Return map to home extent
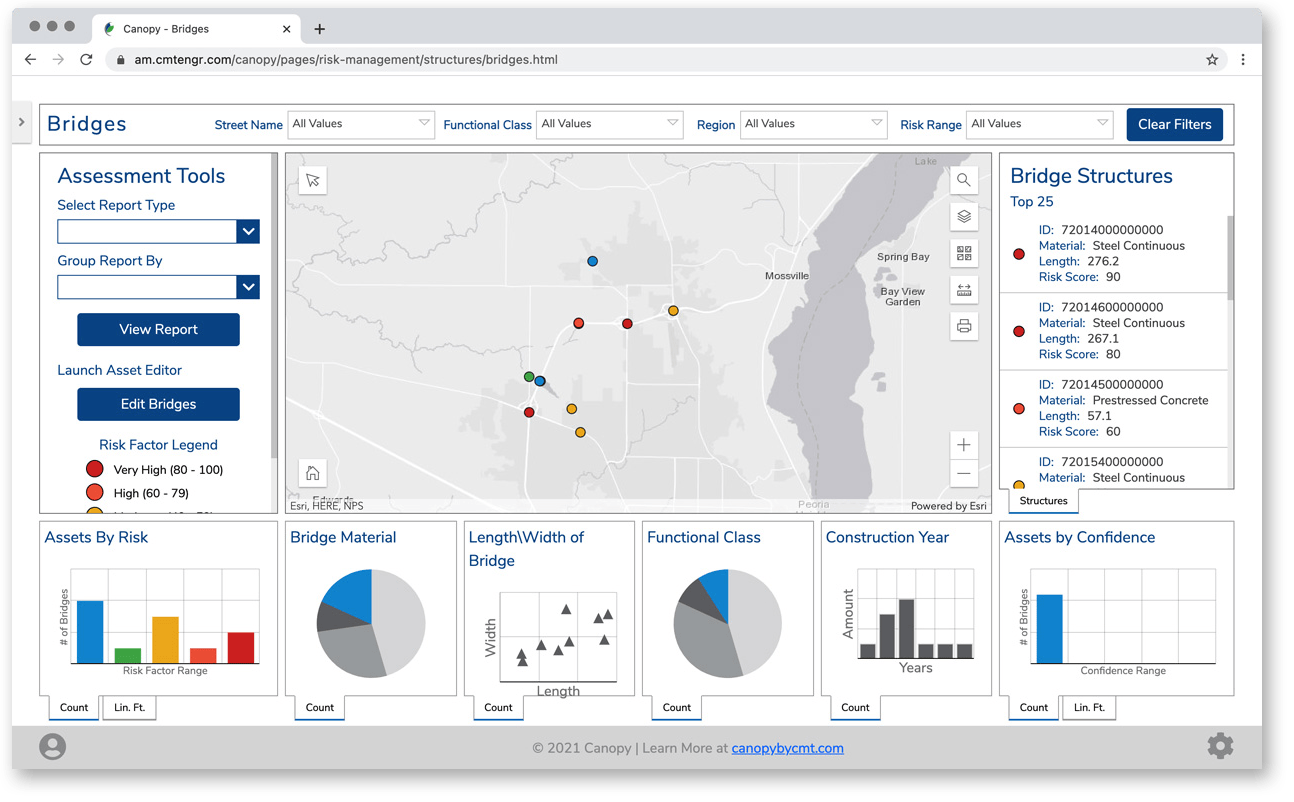 pos(313,473)
